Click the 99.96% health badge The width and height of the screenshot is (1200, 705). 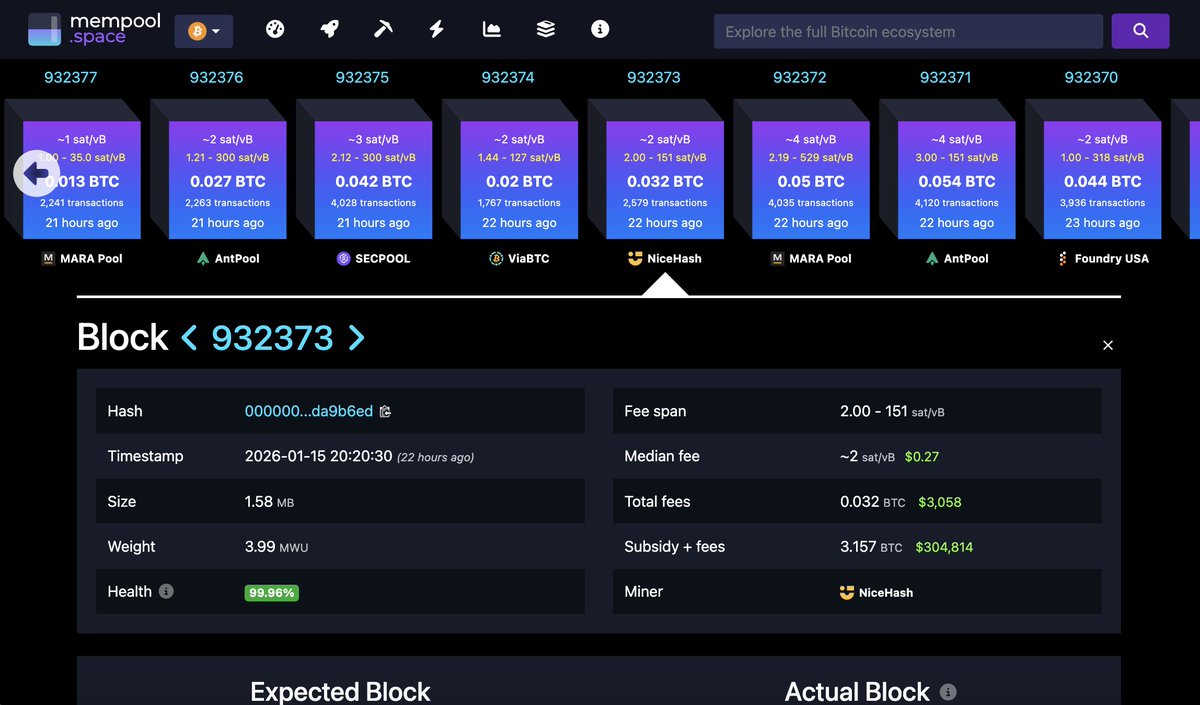click(271, 592)
